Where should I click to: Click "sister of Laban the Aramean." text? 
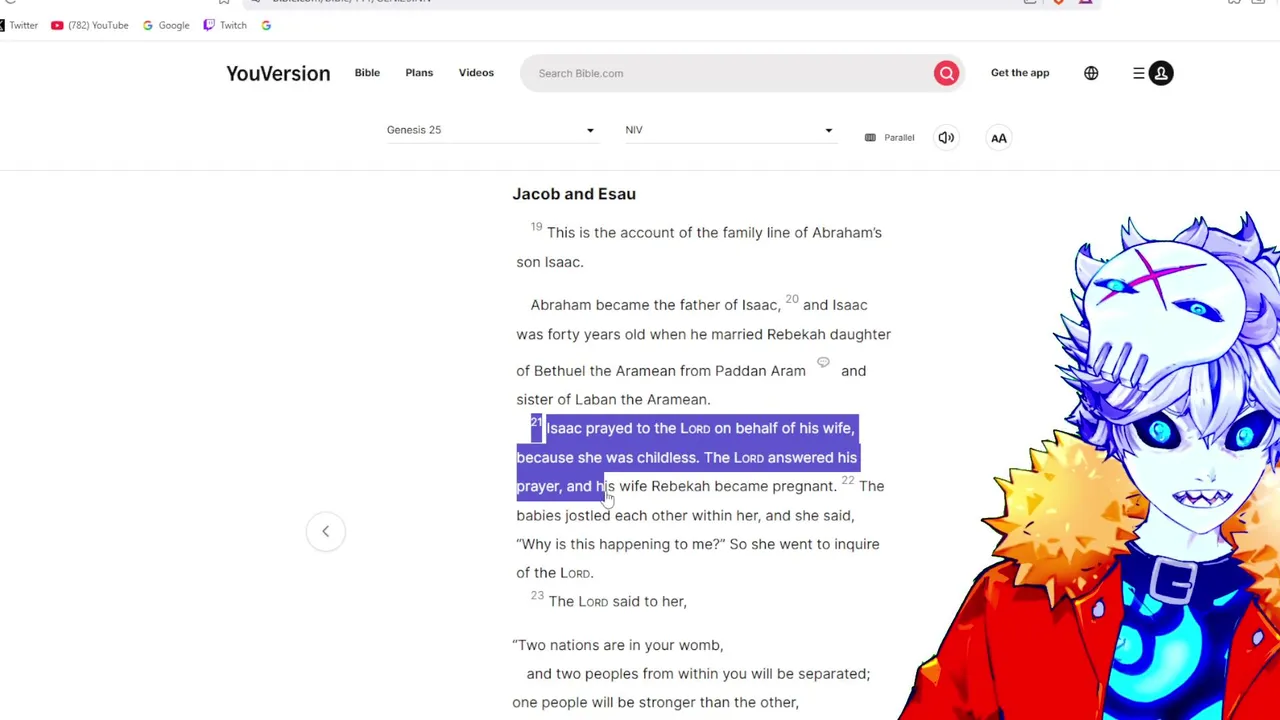click(x=613, y=399)
